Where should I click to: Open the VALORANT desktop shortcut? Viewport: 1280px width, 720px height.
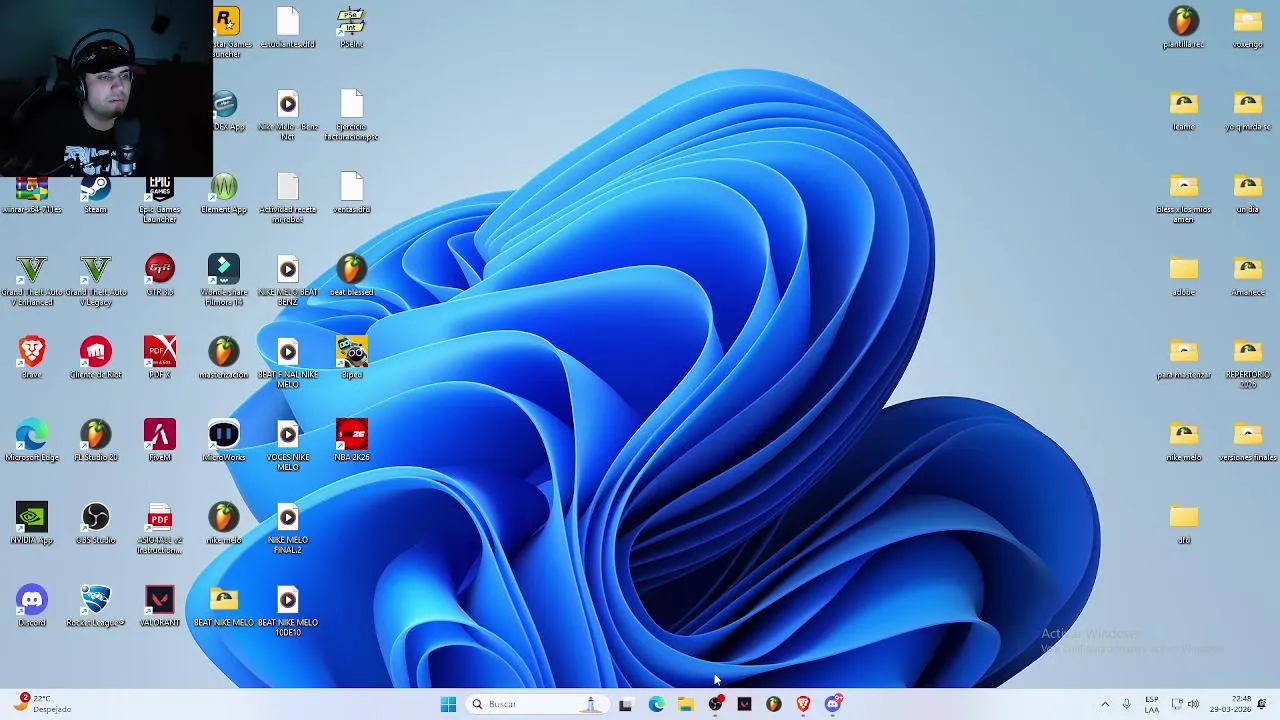(160, 606)
